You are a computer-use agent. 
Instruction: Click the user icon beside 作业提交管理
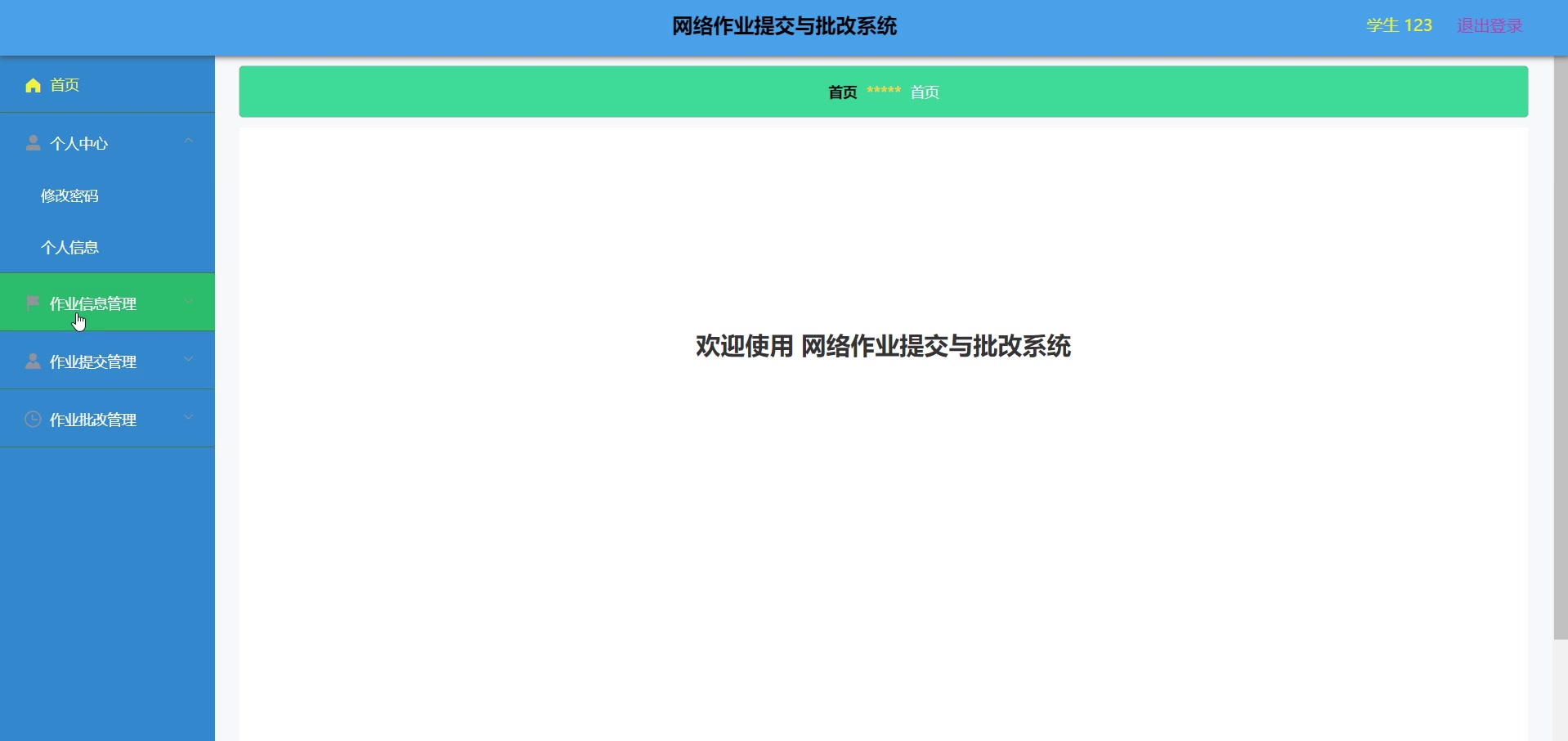pyautogui.click(x=33, y=361)
